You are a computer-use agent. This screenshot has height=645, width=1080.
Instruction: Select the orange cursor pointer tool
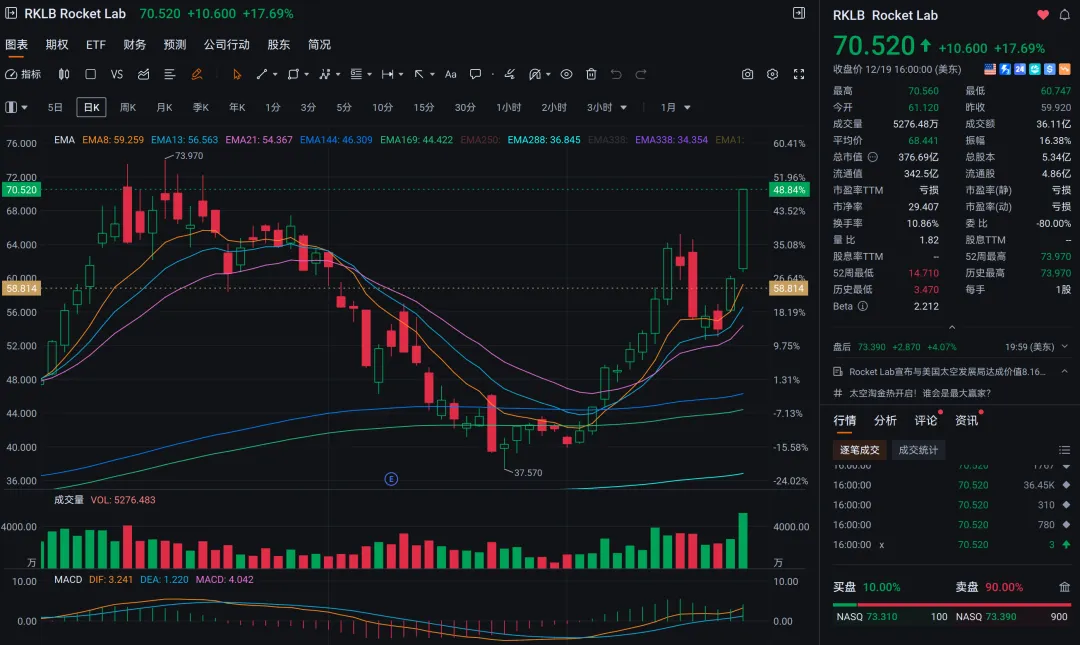pyautogui.click(x=237, y=74)
